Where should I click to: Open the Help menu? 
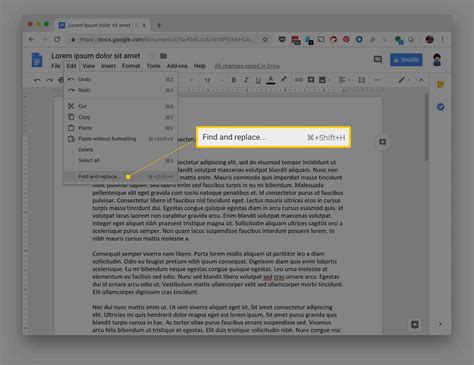(200, 66)
